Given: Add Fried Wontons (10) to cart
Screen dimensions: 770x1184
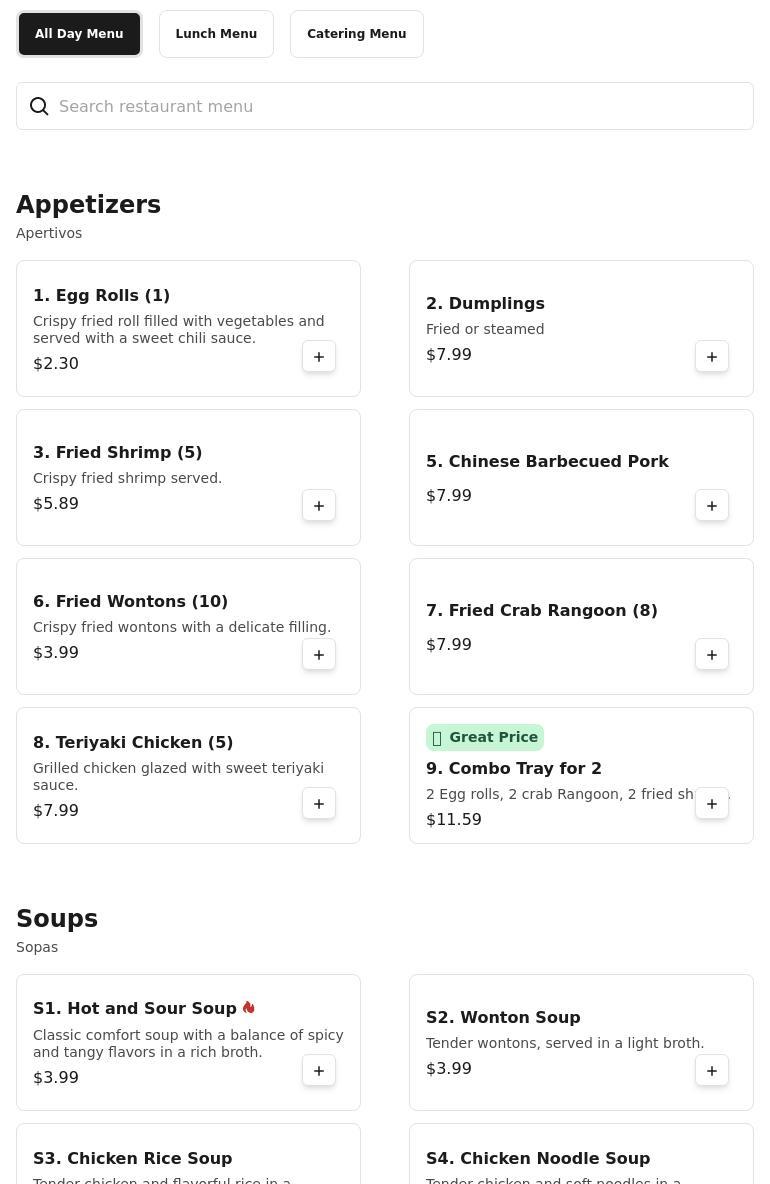Looking at the screenshot, I should (x=319, y=655).
